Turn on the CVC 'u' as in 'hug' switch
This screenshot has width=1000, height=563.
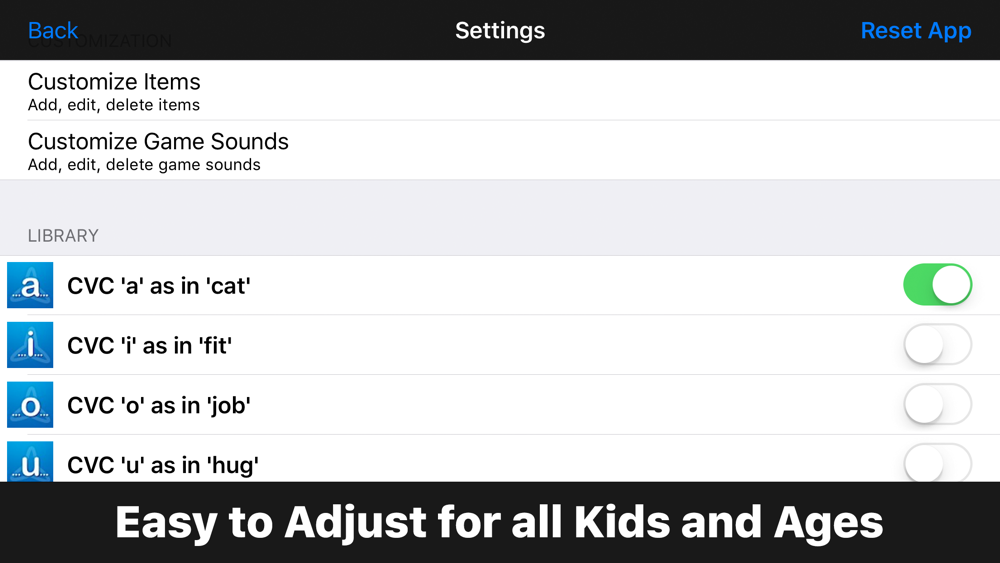937,463
